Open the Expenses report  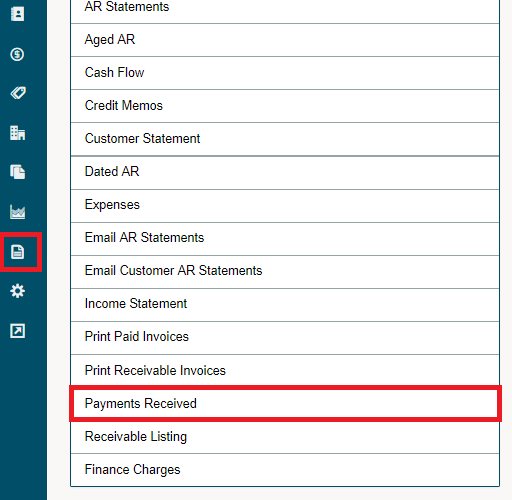tap(285, 206)
